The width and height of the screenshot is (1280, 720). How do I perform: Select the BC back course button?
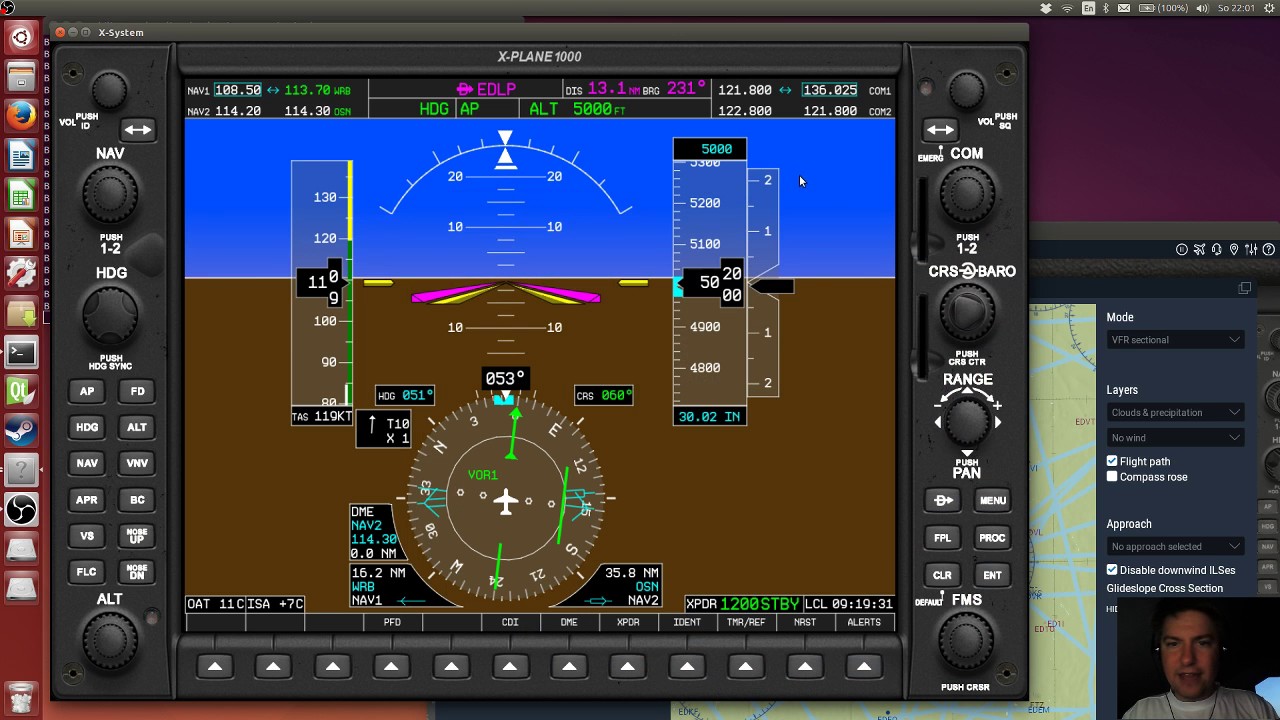[x=137, y=500]
